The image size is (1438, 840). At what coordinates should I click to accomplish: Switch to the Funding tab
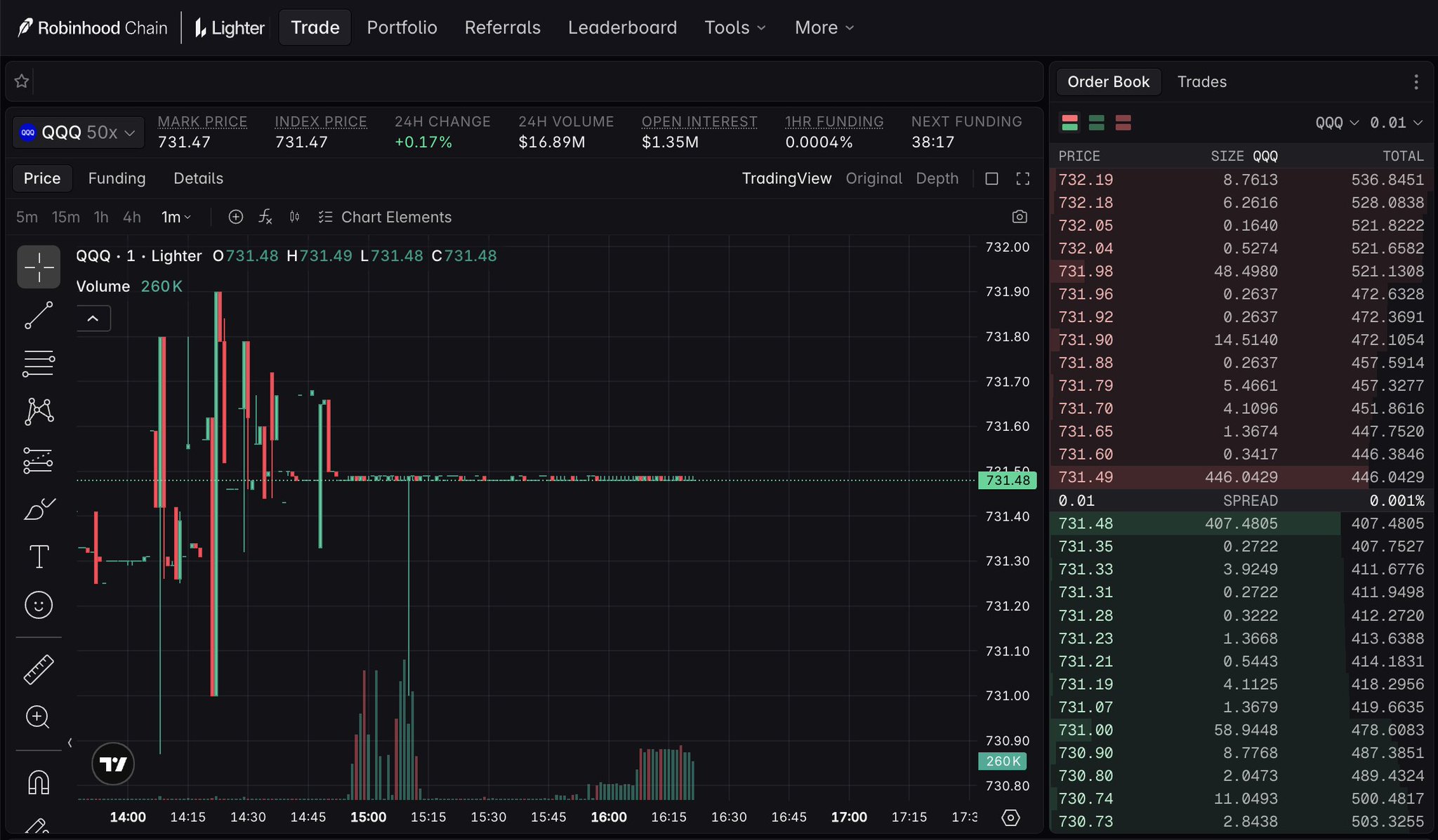(x=117, y=178)
